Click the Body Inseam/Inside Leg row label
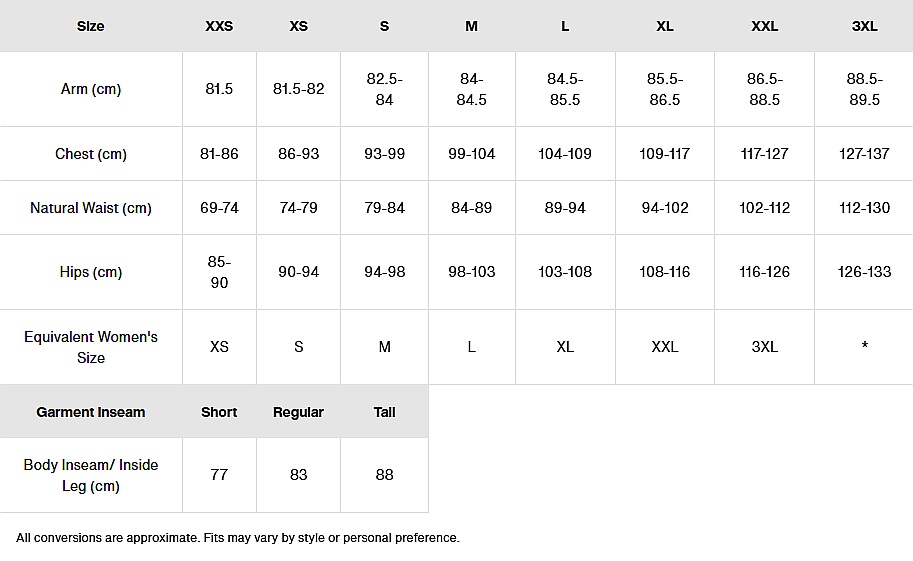This screenshot has height=561, width=913. point(91,475)
